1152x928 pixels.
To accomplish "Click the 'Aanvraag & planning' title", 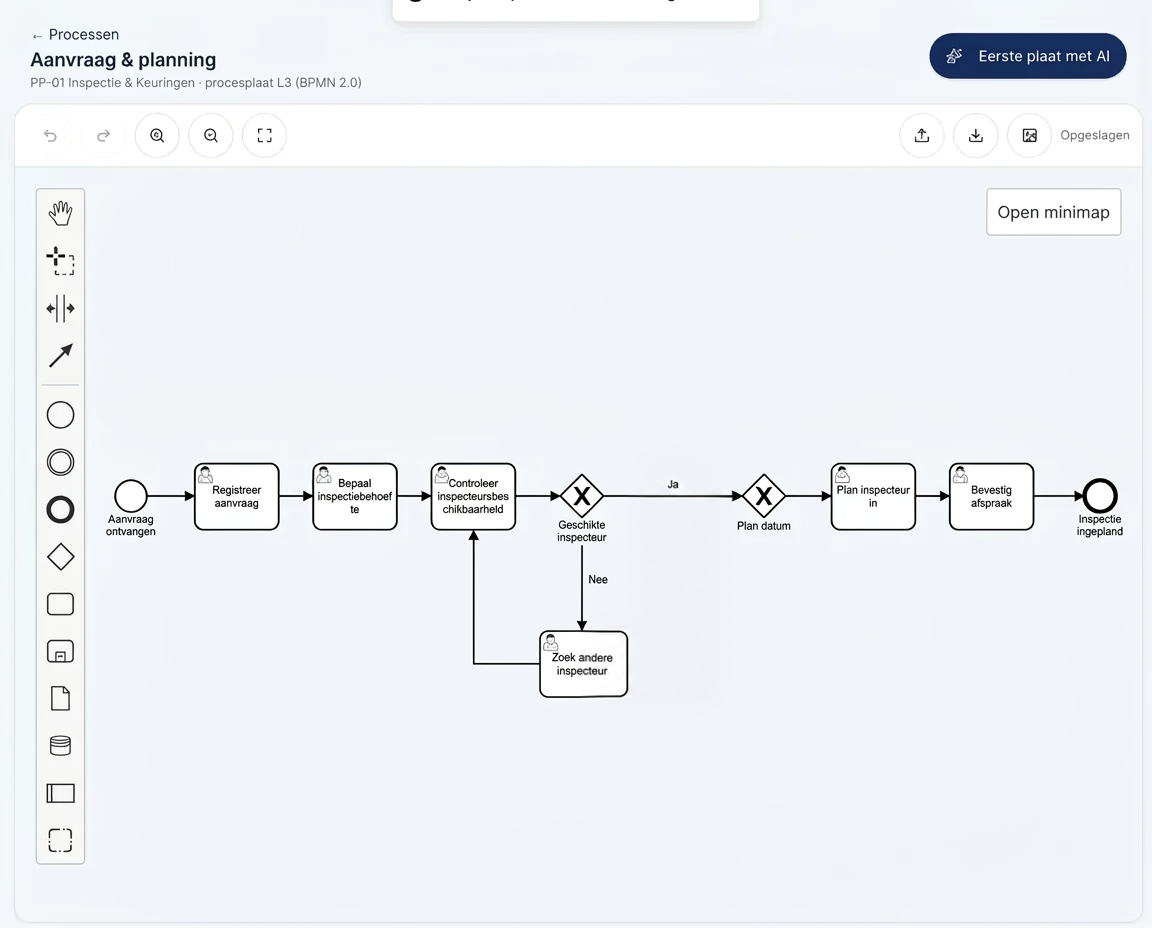I will 123,60.
